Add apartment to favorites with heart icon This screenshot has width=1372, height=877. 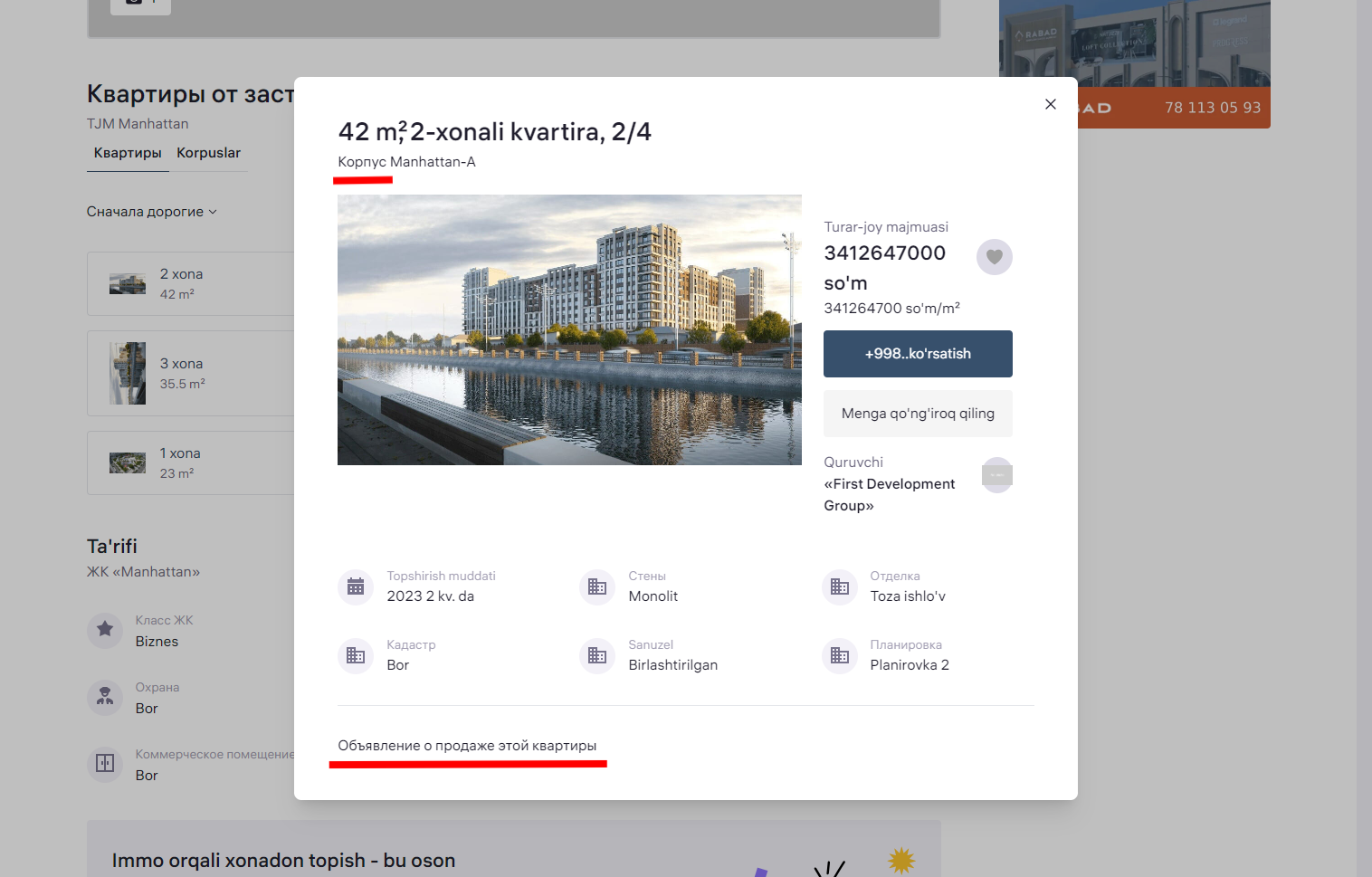click(995, 257)
